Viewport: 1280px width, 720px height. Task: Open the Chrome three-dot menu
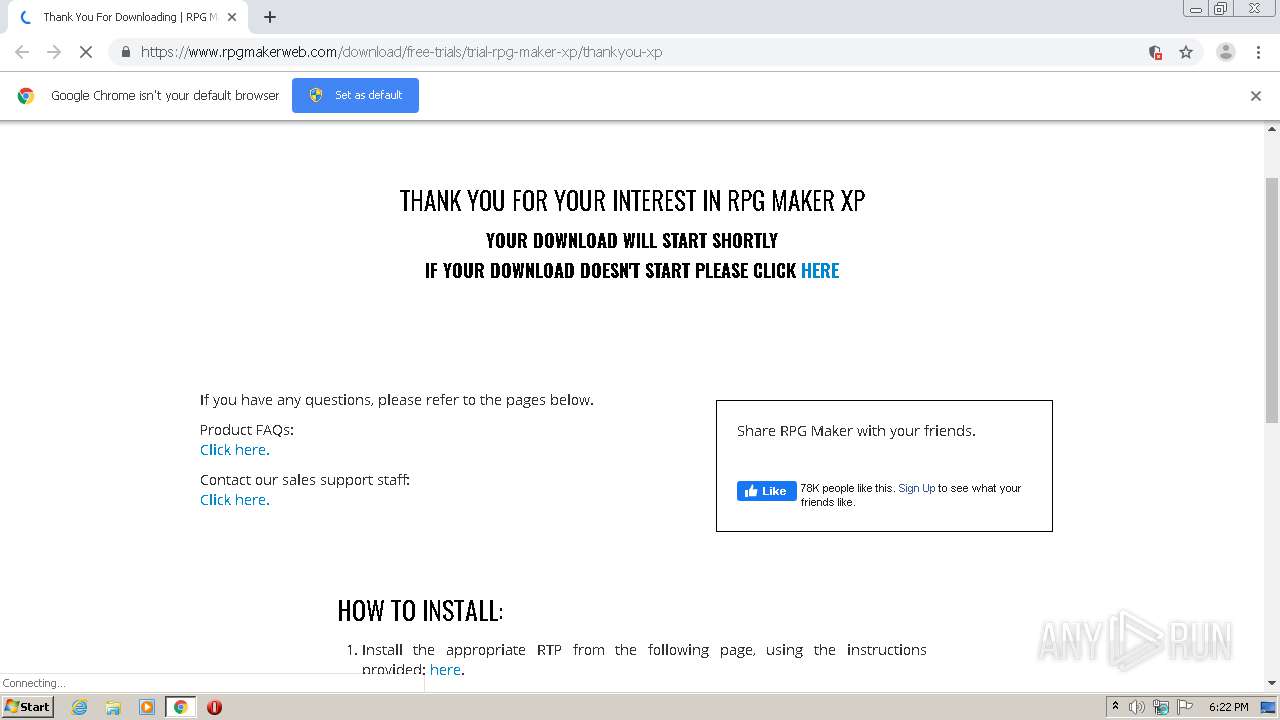click(1258, 52)
